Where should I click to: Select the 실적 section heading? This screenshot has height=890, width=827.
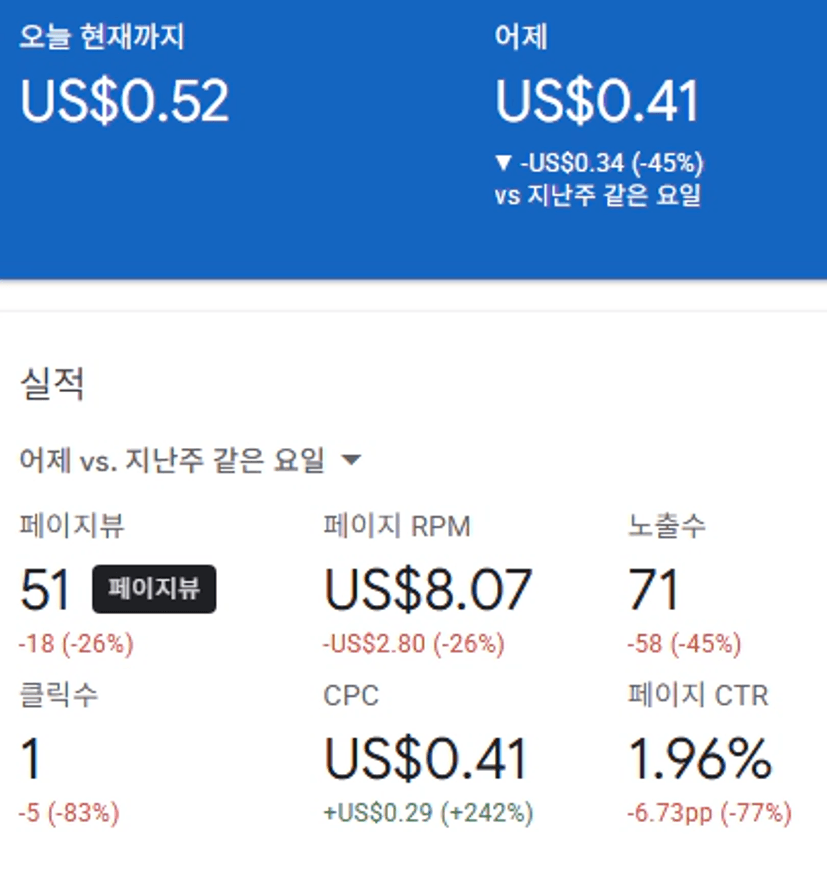[51, 384]
